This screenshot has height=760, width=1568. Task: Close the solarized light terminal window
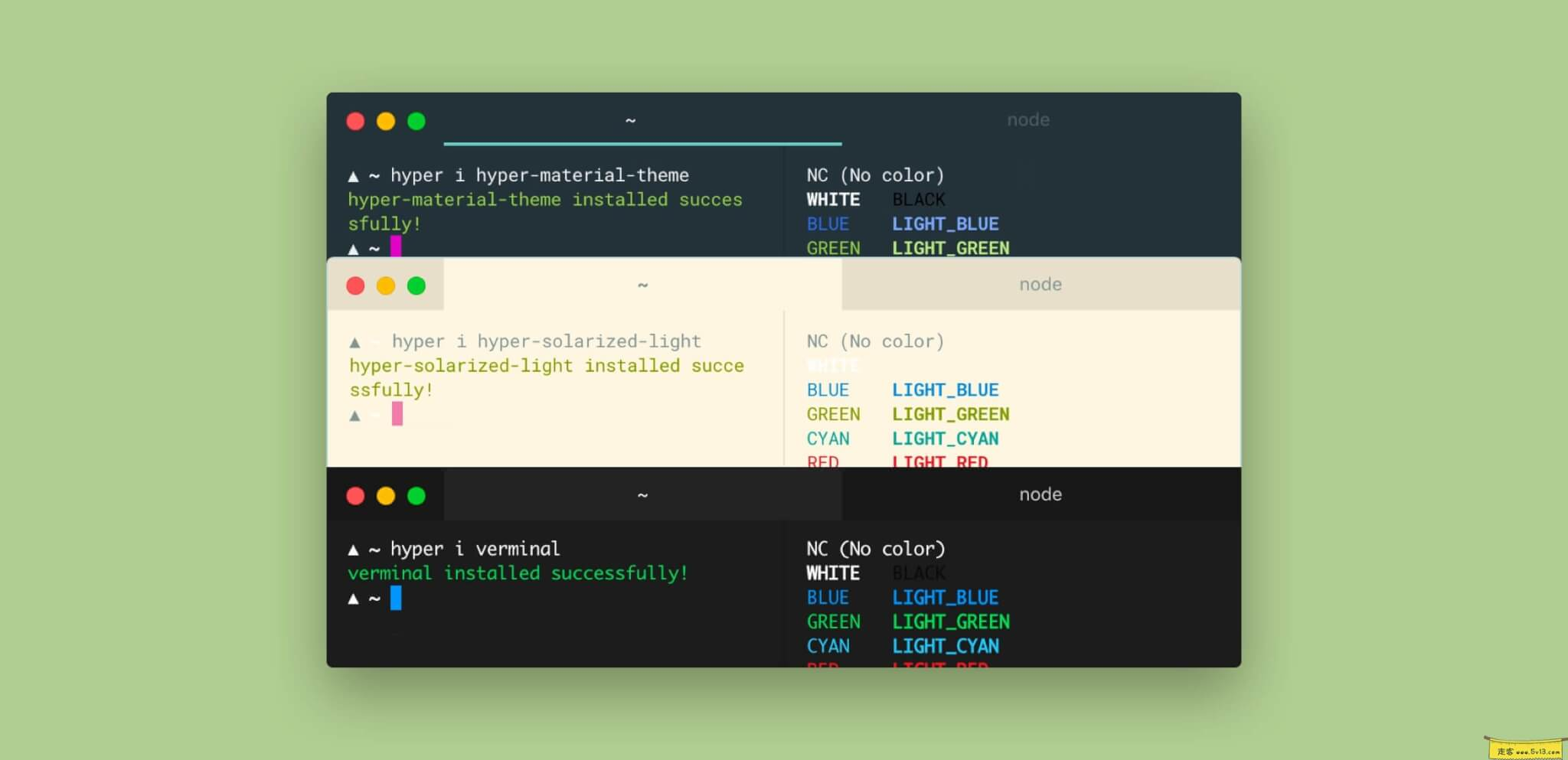tap(355, 285)
